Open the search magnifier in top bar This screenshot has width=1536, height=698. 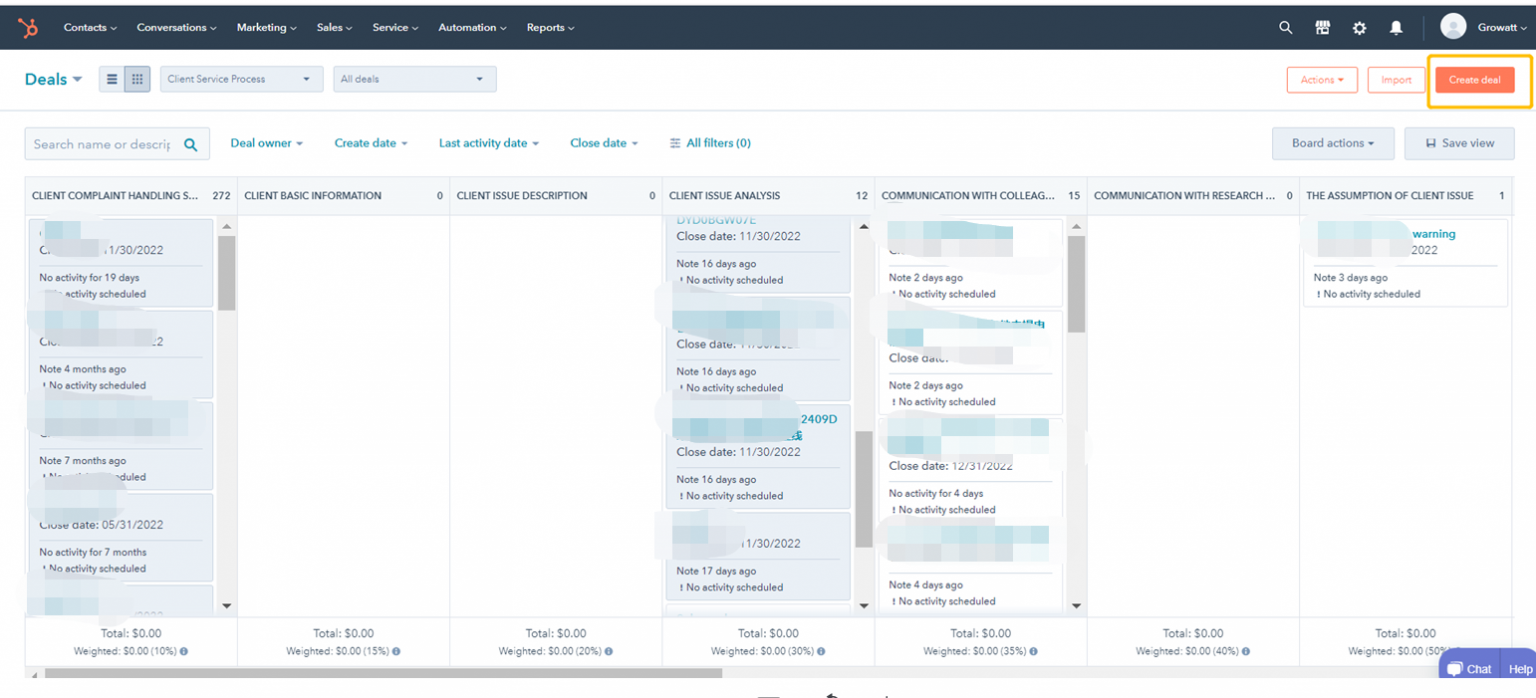(1286, 28)
